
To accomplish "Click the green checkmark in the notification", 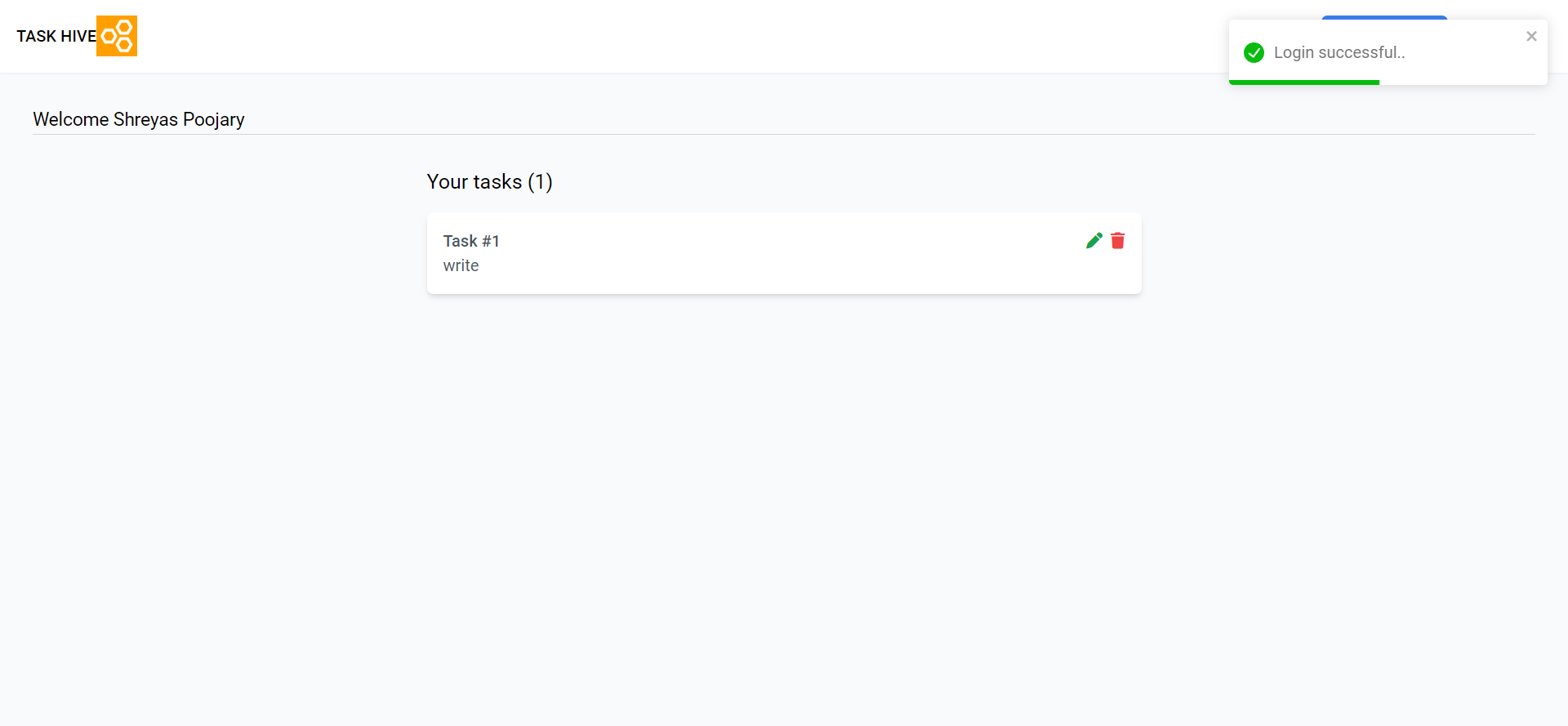I will point(1254,52).
